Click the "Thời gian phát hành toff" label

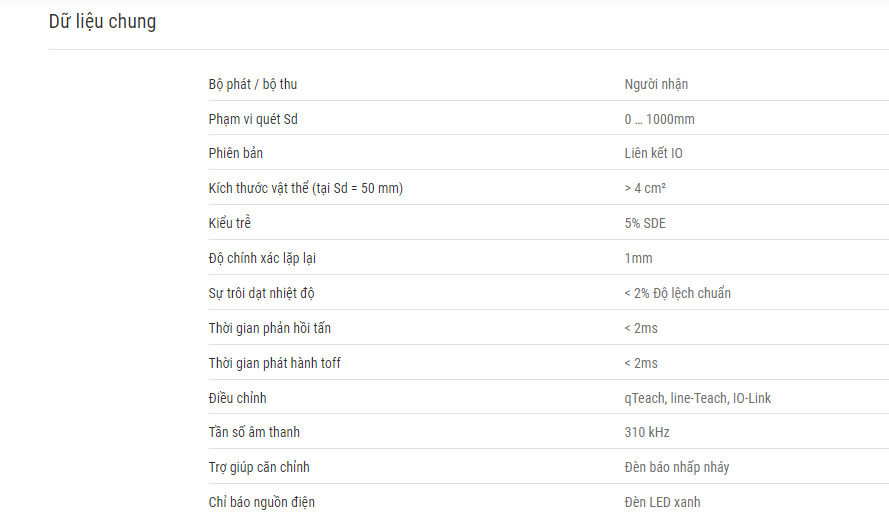point(274,363)
